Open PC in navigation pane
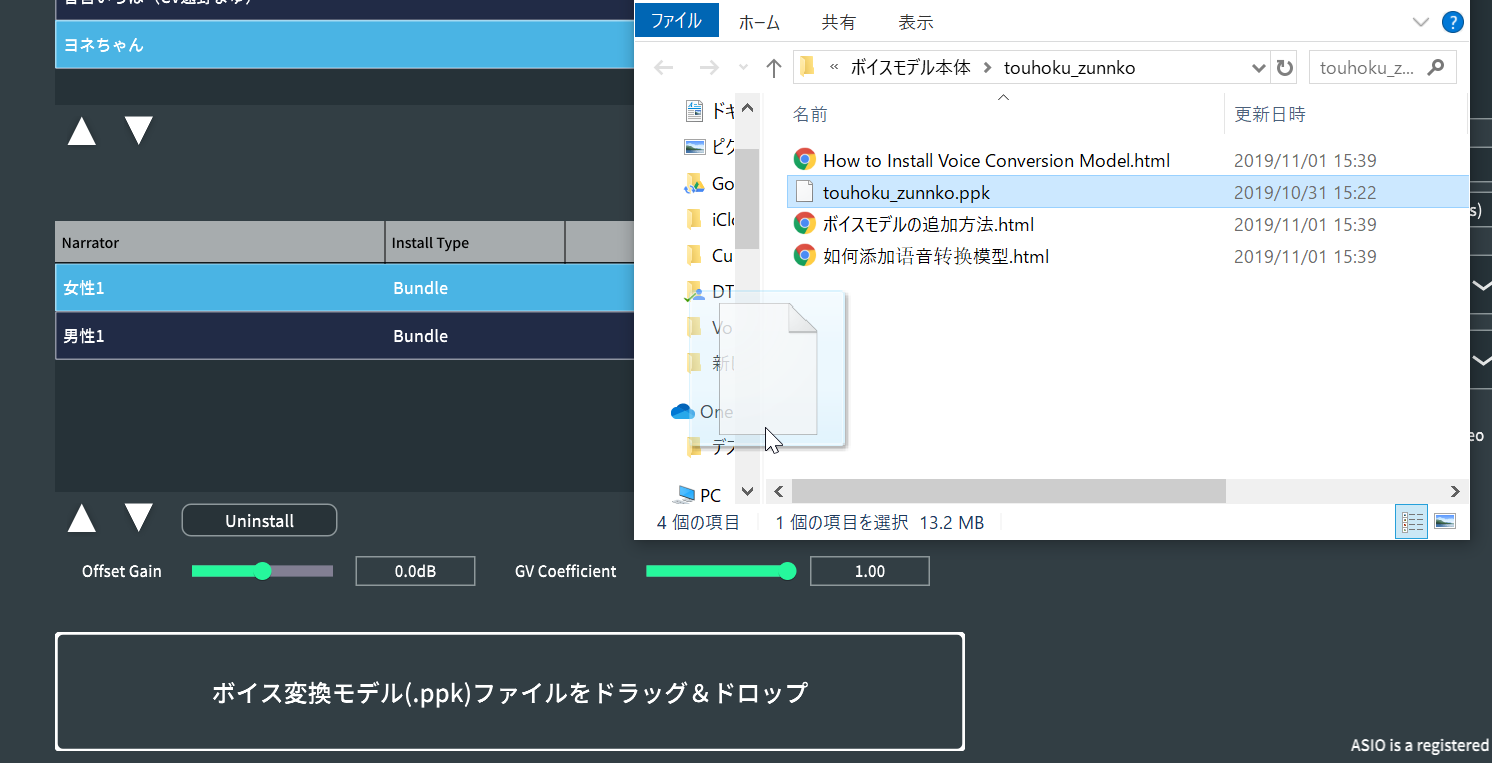 (x=698, y=495)
